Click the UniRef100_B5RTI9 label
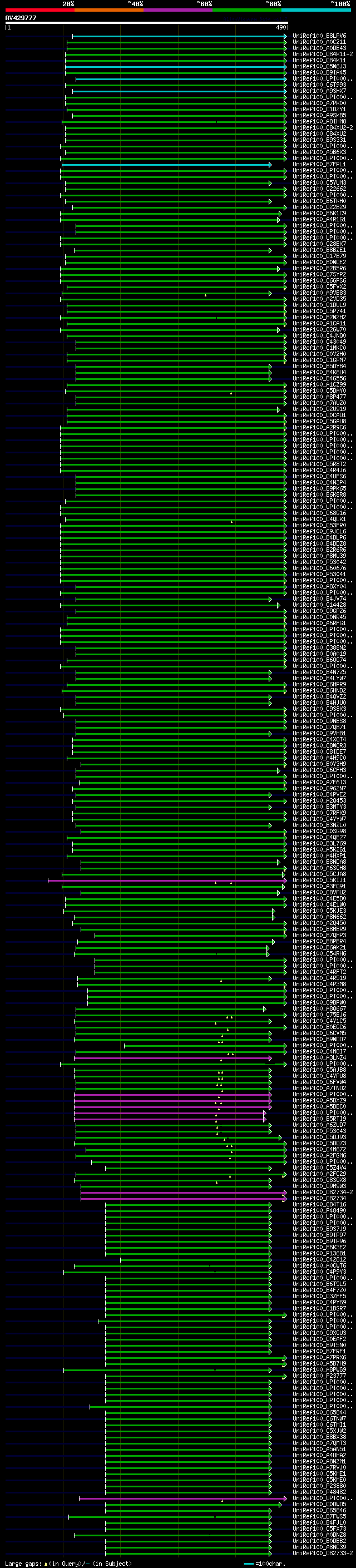Screen dimensions: 356x1568 pyautogui.click(x=319, y=1119)
